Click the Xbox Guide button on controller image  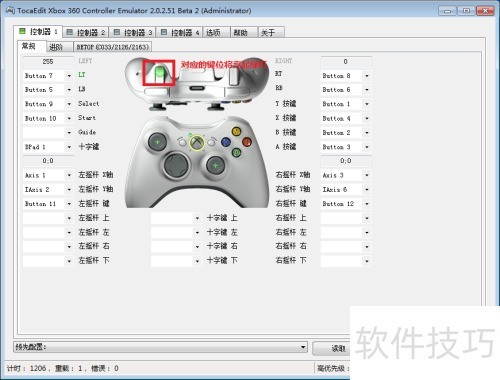(x=197, y=143)
